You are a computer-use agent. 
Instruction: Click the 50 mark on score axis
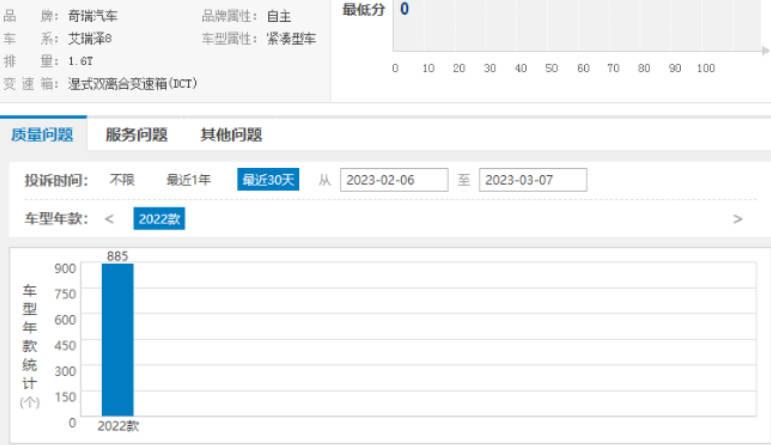pyautogui.click(x=551, y=68)
